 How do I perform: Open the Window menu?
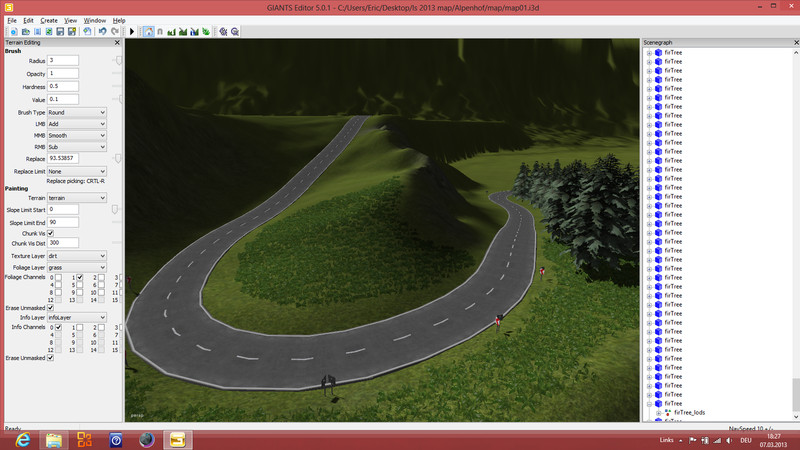[x=95, y=20]
